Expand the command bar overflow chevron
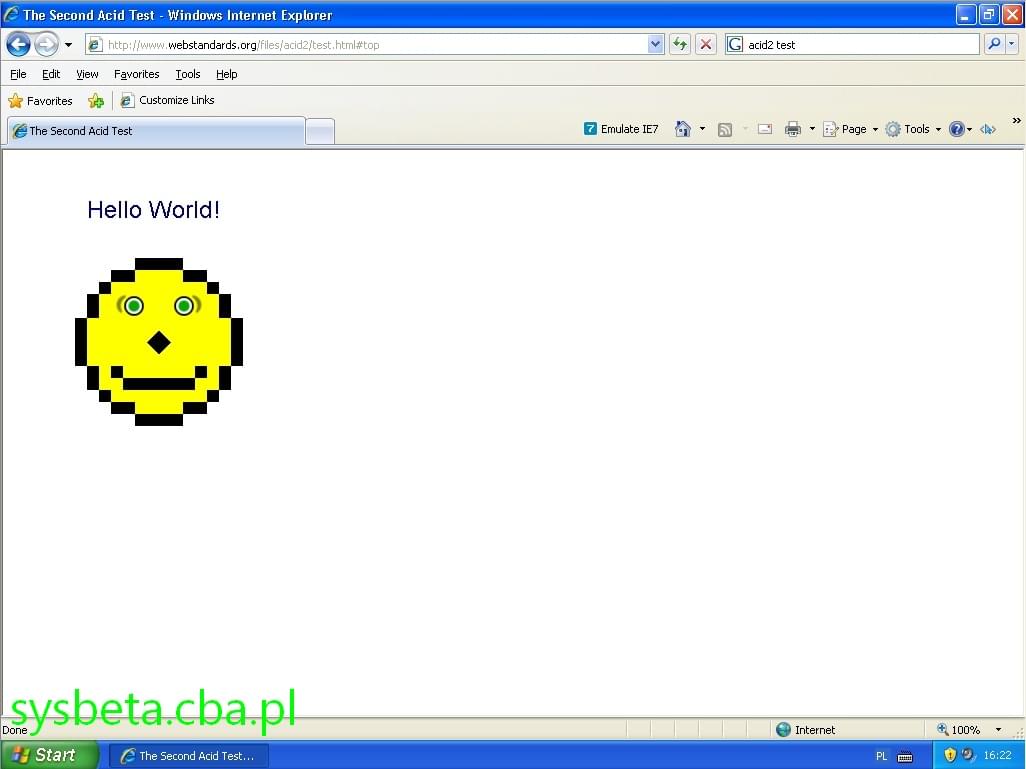1026x769 pixels. coord(1016,120)
